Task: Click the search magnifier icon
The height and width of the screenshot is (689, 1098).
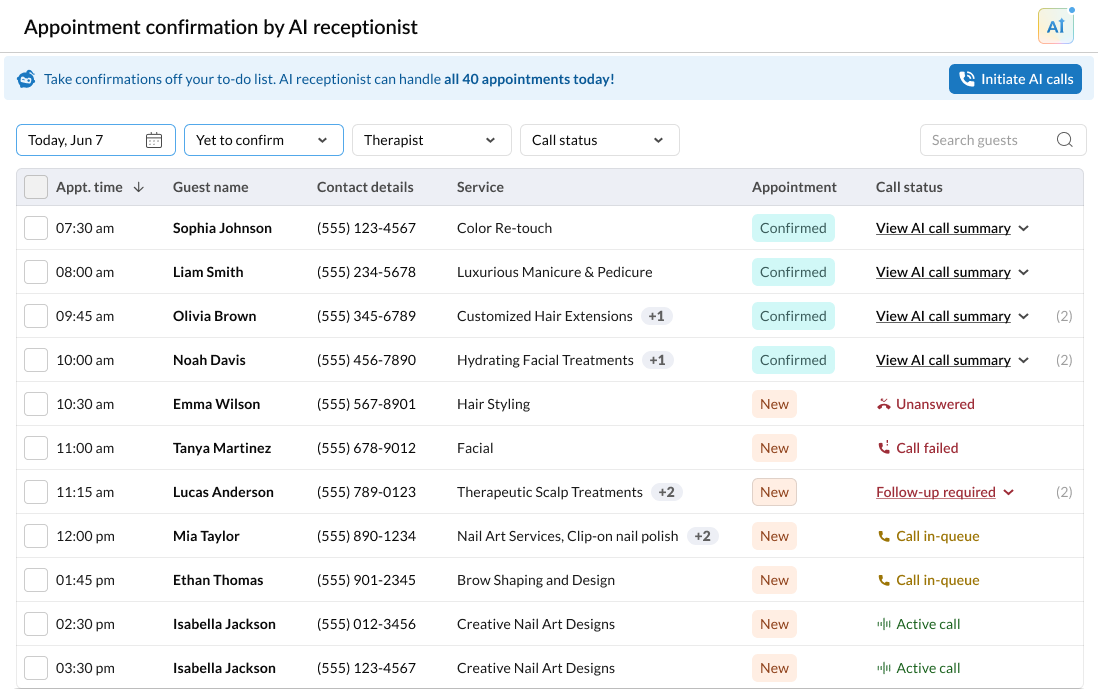Action: point(1065,140)
